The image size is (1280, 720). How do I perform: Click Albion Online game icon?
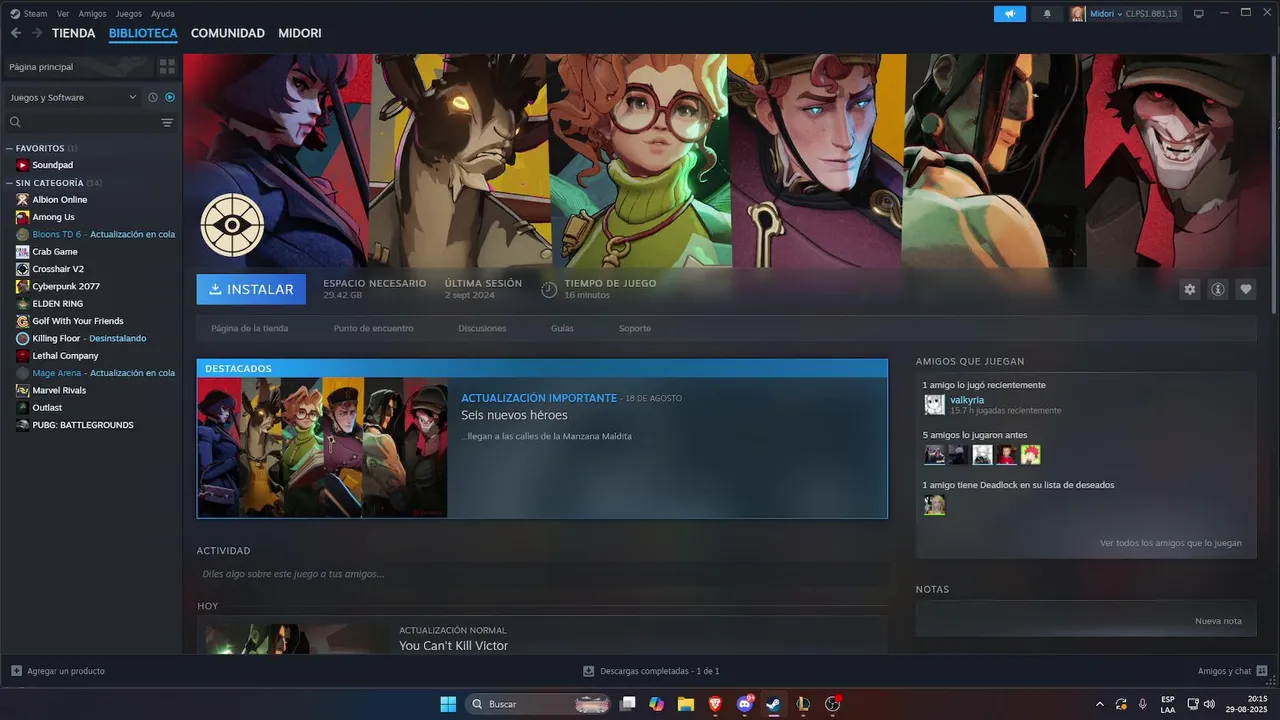[x=23, y=200]
